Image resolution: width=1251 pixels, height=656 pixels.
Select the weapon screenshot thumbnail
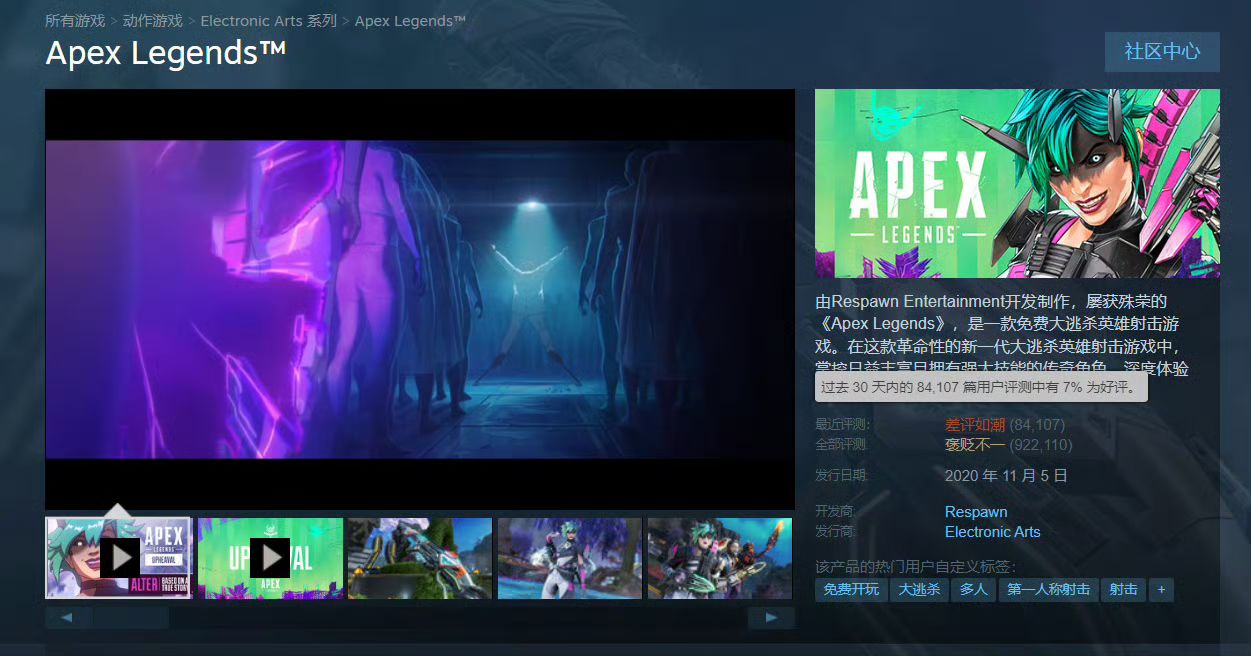420,557
